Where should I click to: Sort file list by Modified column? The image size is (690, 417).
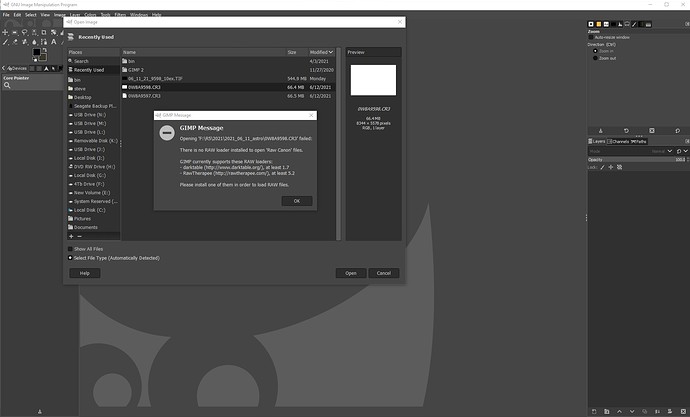coord(321,52)
